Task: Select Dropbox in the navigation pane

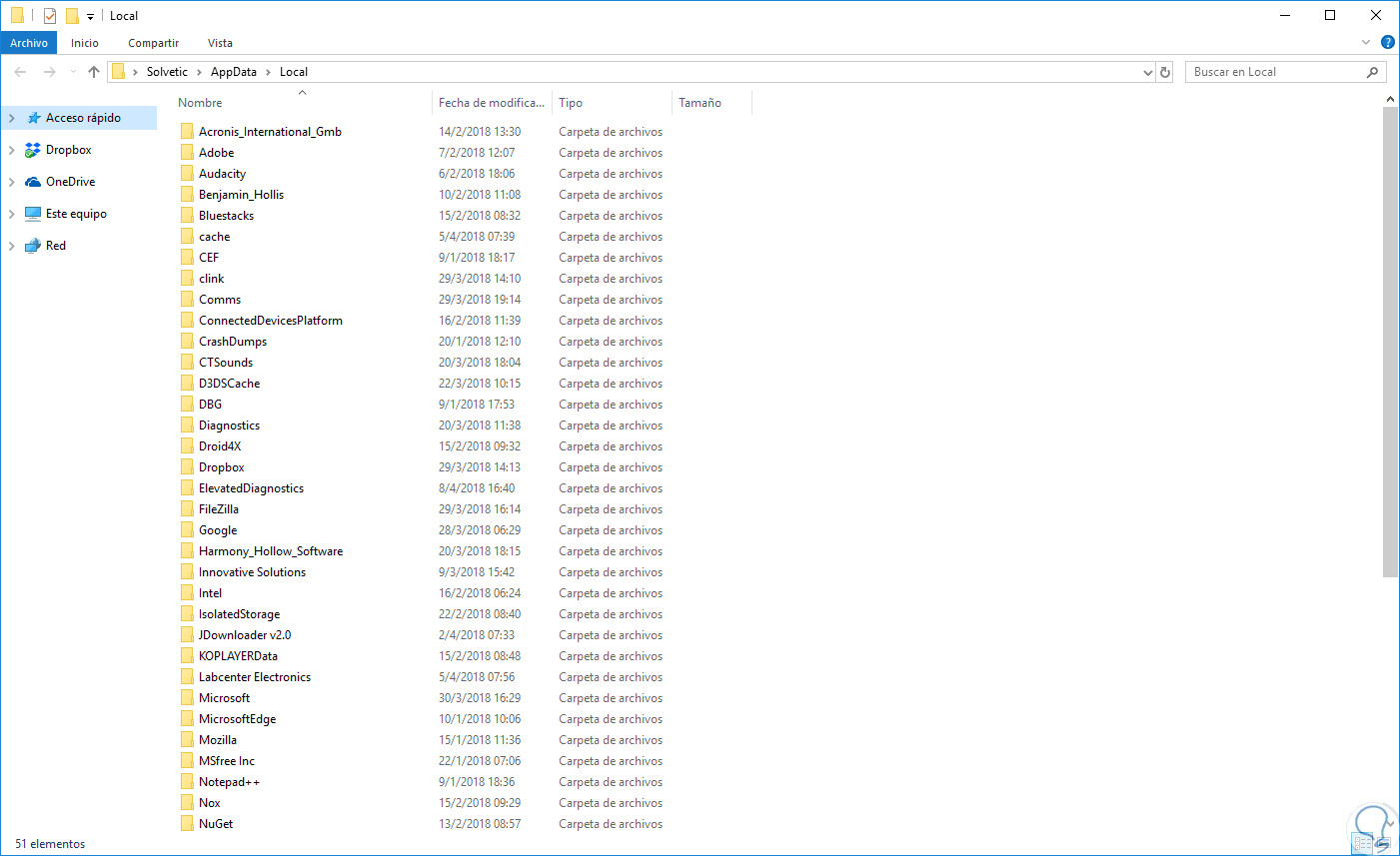Action: tap(68, 150)
